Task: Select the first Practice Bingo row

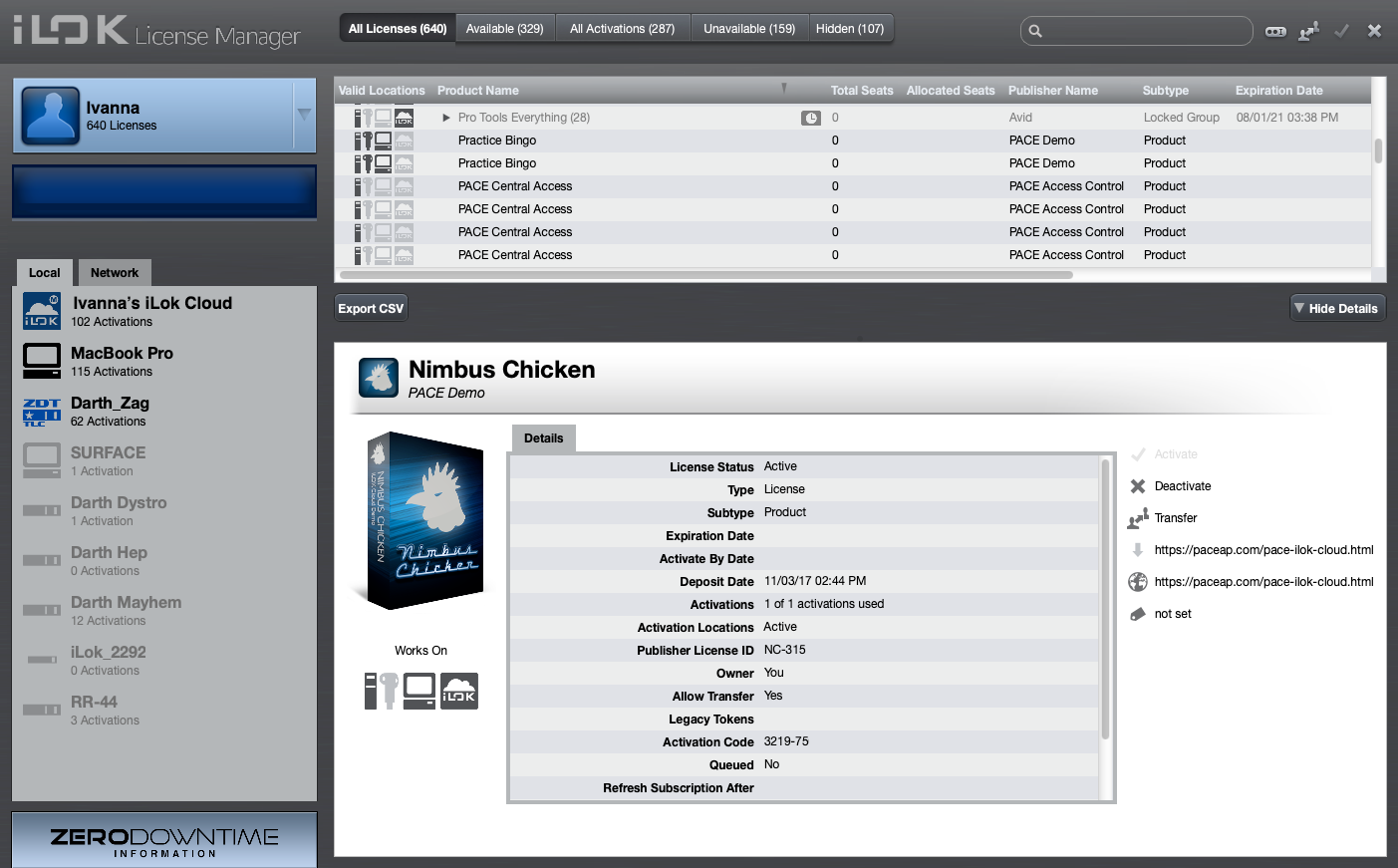Action: tap(853, 141)
